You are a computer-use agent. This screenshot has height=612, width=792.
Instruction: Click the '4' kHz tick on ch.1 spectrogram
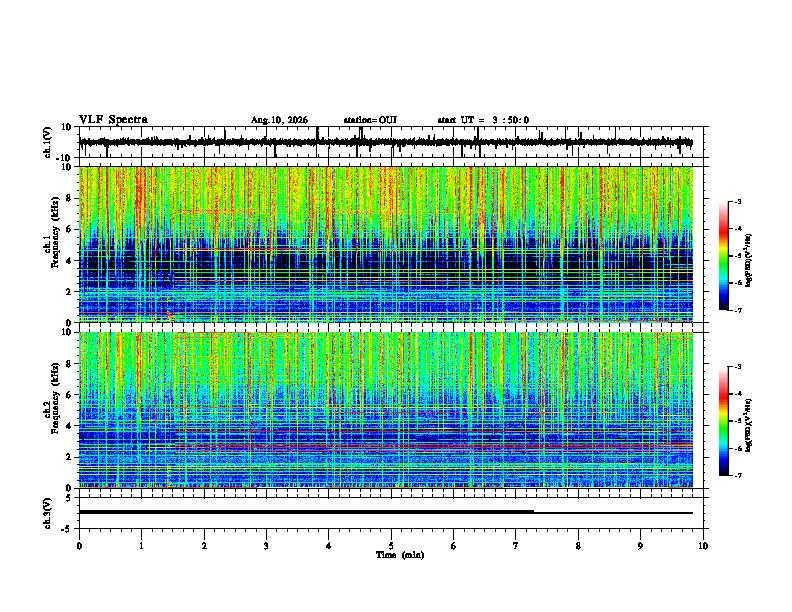[70, 261]
